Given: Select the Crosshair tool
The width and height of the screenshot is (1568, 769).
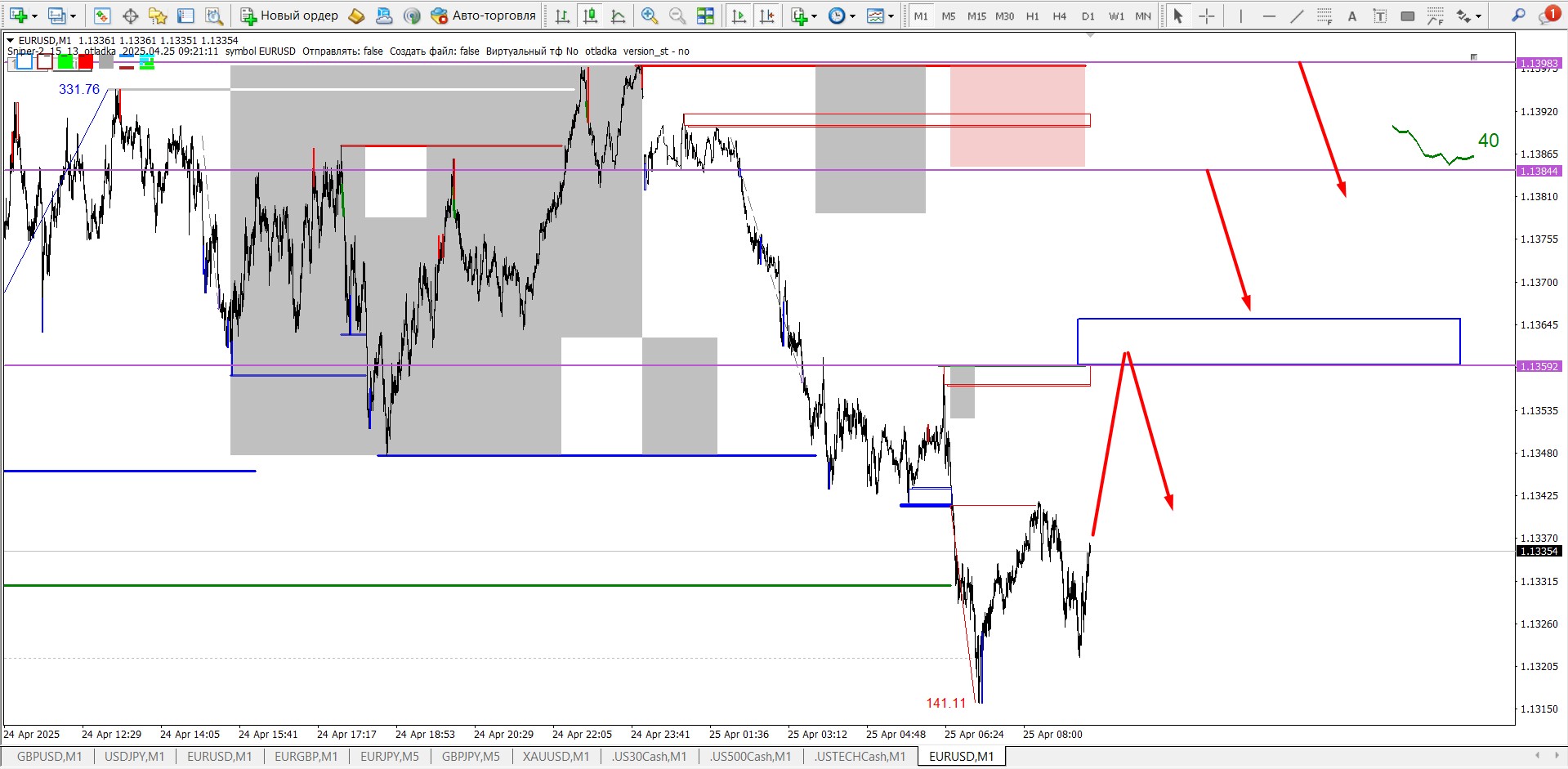Looking at the screenshot, I should 1206,16.
